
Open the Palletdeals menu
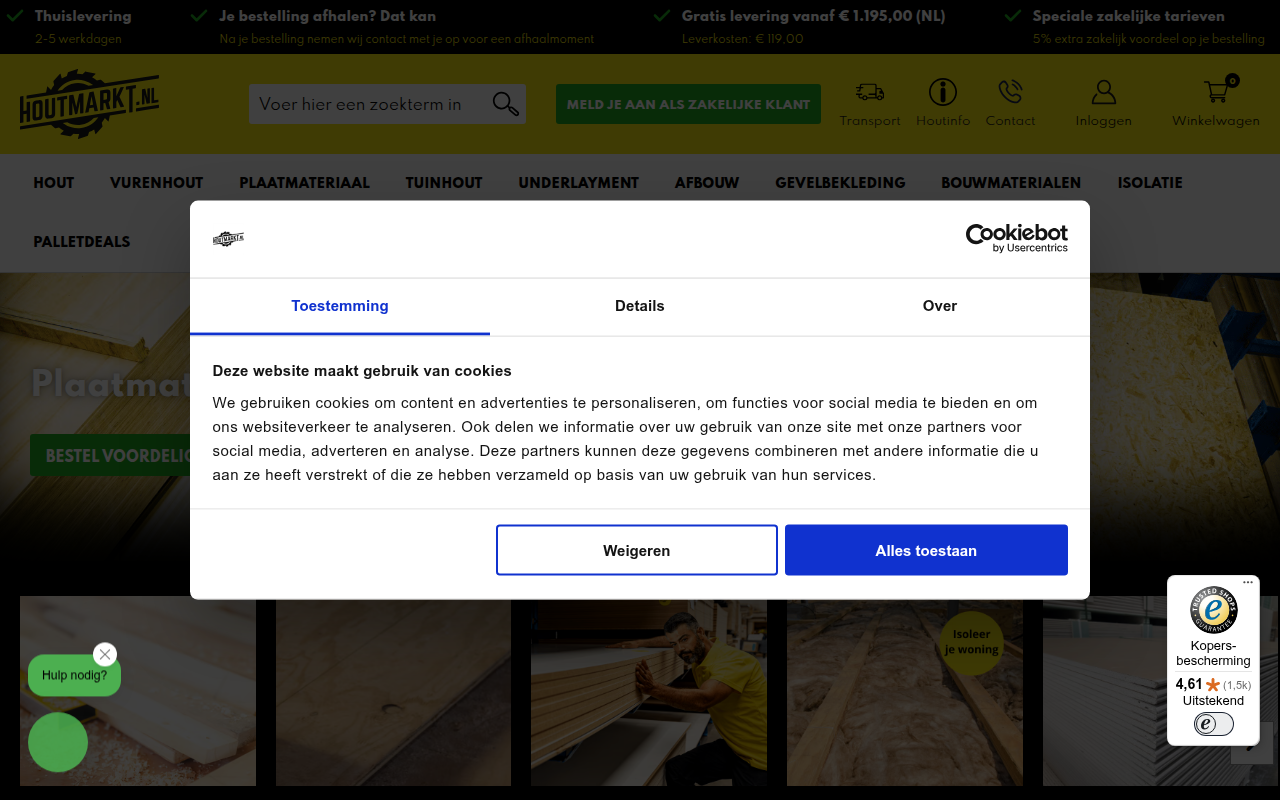pos(82,242)
